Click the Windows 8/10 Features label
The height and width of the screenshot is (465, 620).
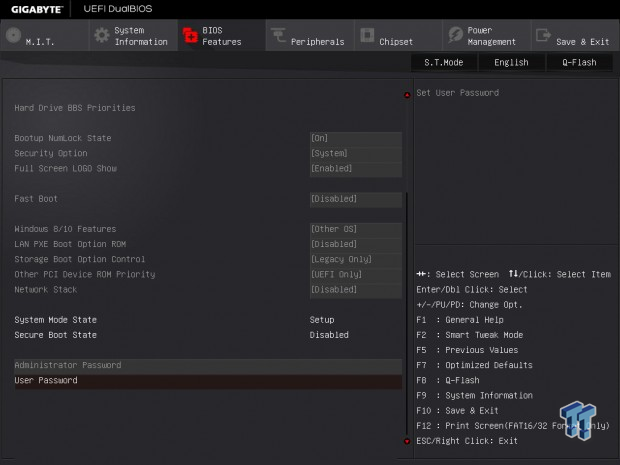pos(65,229)
